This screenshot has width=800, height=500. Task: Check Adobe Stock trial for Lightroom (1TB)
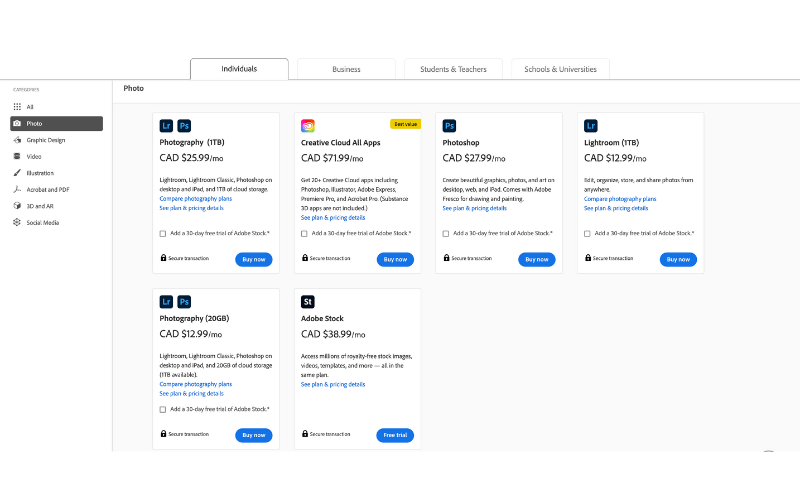(x=587, y=234)
